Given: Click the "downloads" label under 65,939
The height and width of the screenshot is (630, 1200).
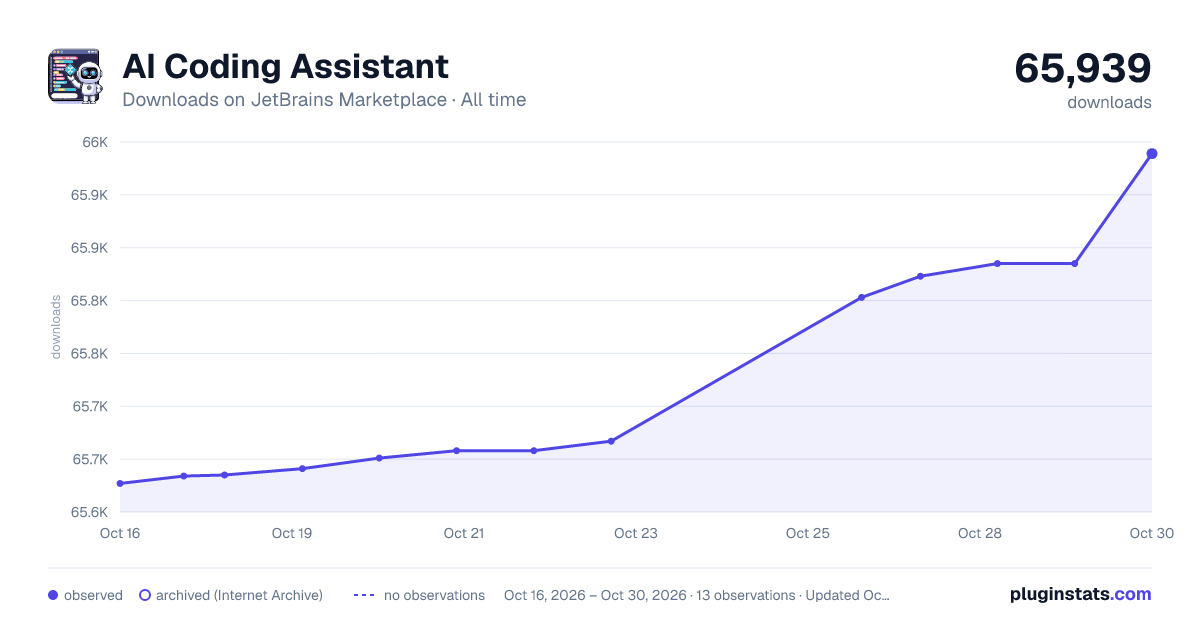Looking at the screenshot, I should coord(1109,102).
